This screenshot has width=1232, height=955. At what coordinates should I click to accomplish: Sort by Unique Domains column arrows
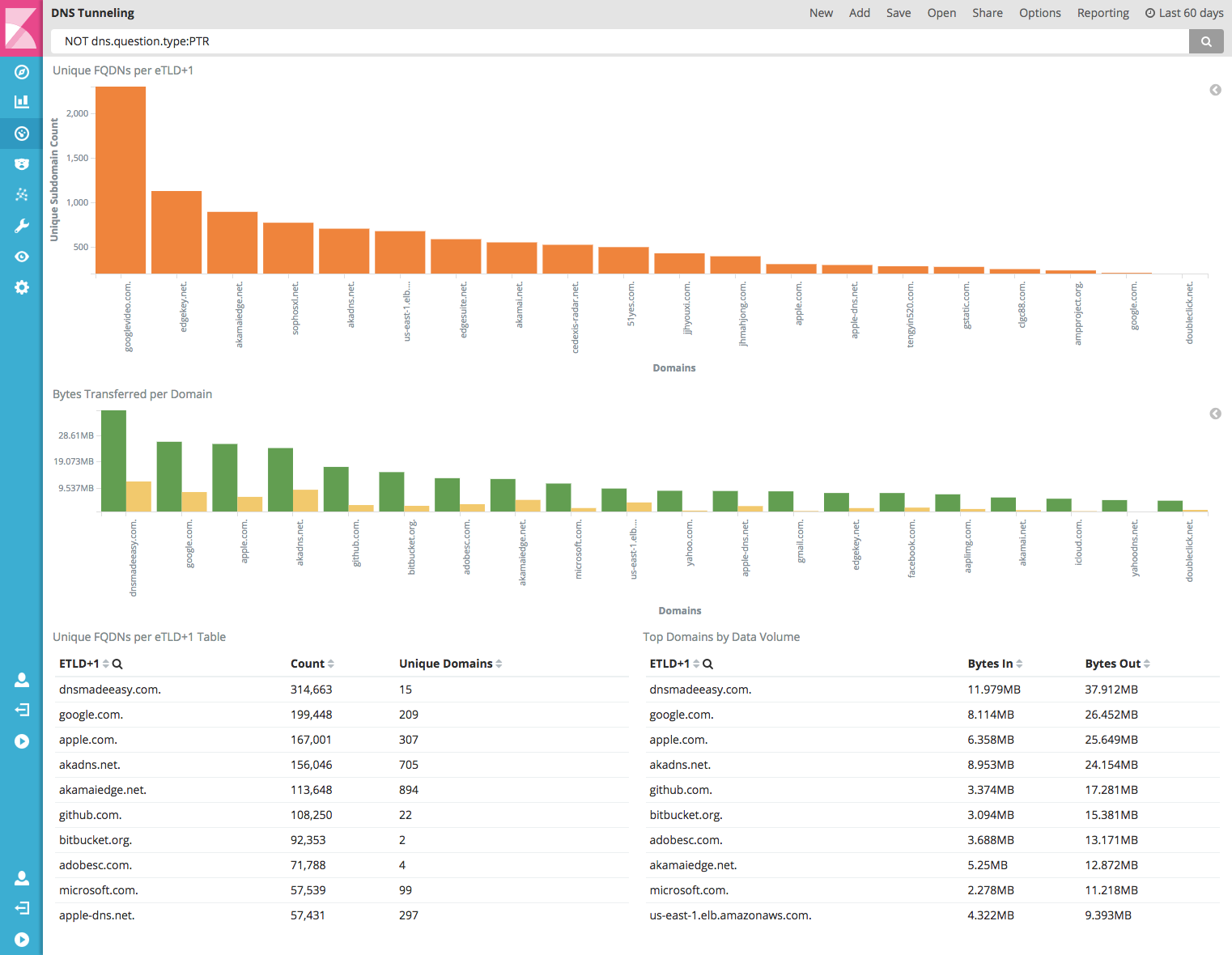[x=499, y=664]
